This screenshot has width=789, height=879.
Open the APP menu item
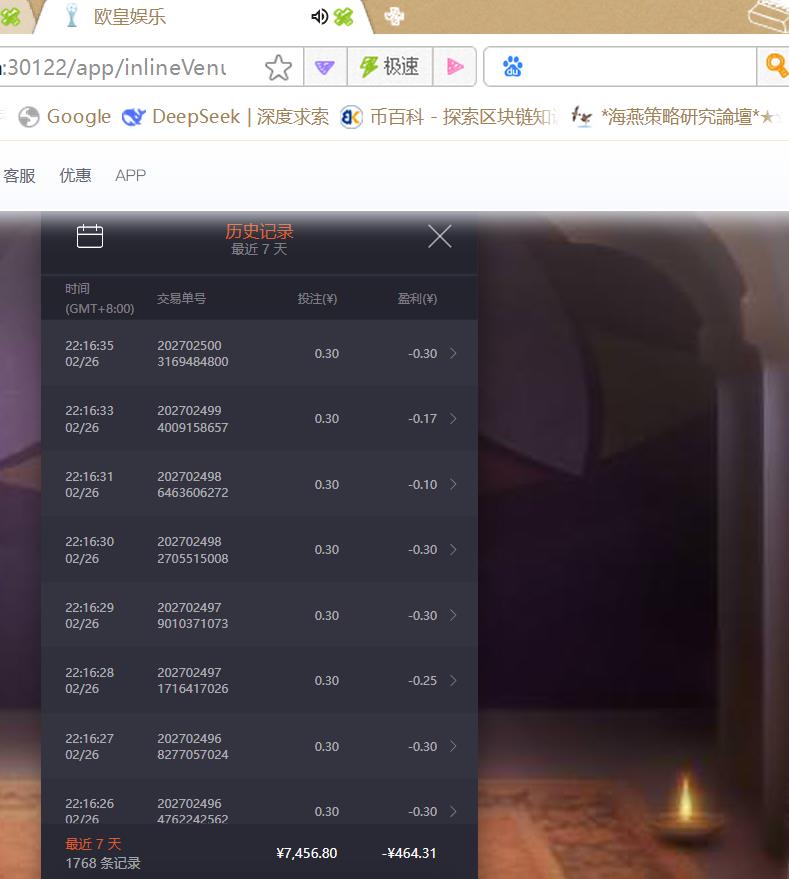131,175
